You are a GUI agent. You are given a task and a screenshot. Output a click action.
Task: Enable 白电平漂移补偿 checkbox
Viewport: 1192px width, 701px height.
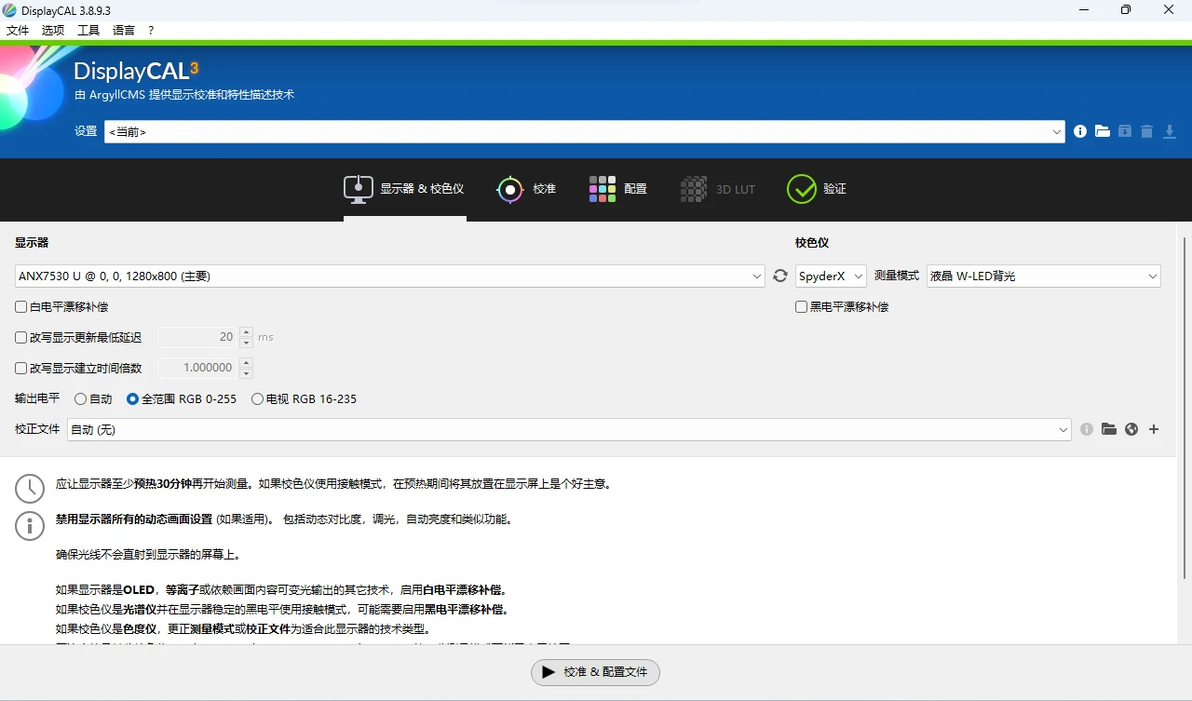21,307
